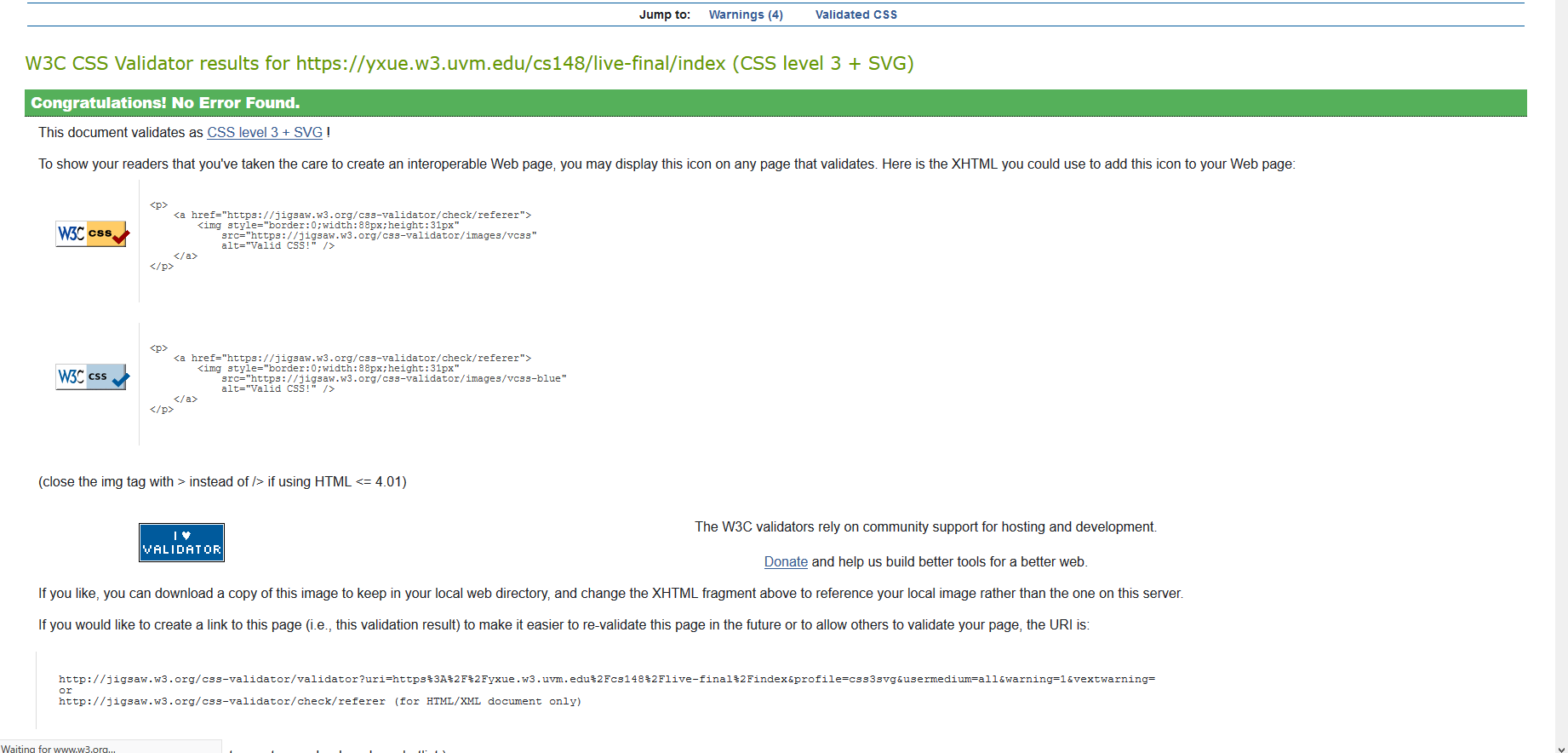Click the W3C CSS Validator results heading

[x=468, y=64]
